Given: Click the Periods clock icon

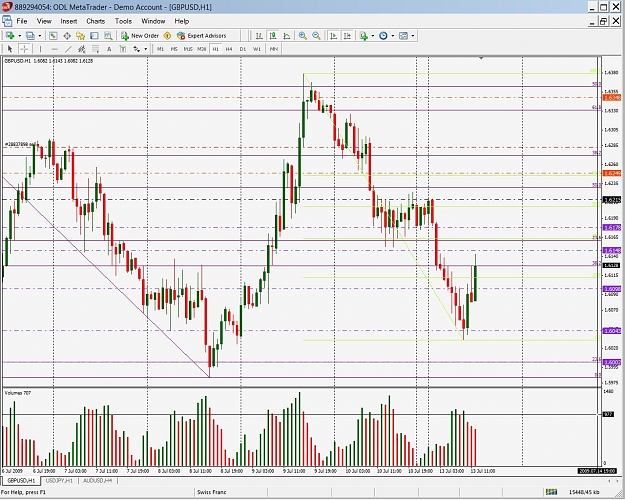Looking at the screenshot, I should pyautogui.click(x=383, y=36).
